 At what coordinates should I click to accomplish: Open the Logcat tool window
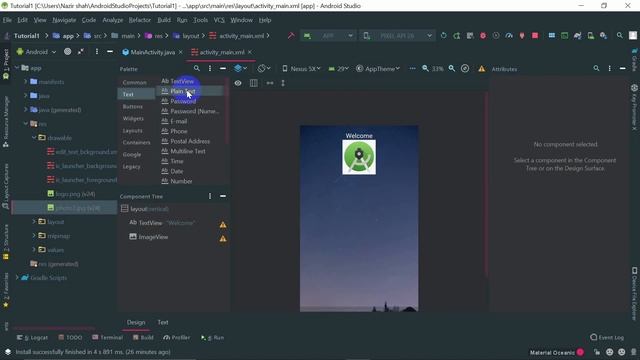pyautogui.click(x=32, y=338)
